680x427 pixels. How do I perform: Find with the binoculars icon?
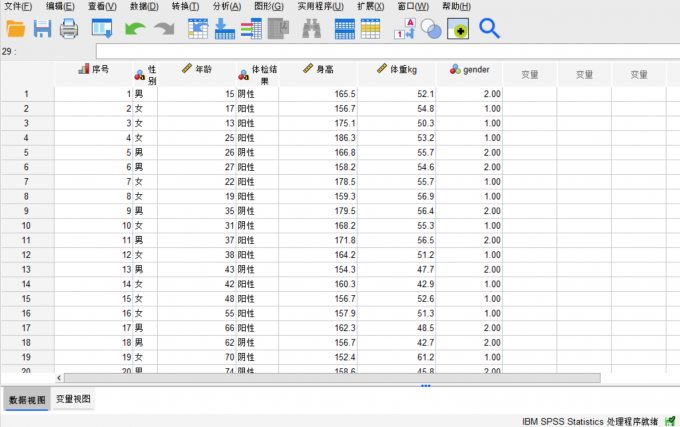(x=311, y=29)
